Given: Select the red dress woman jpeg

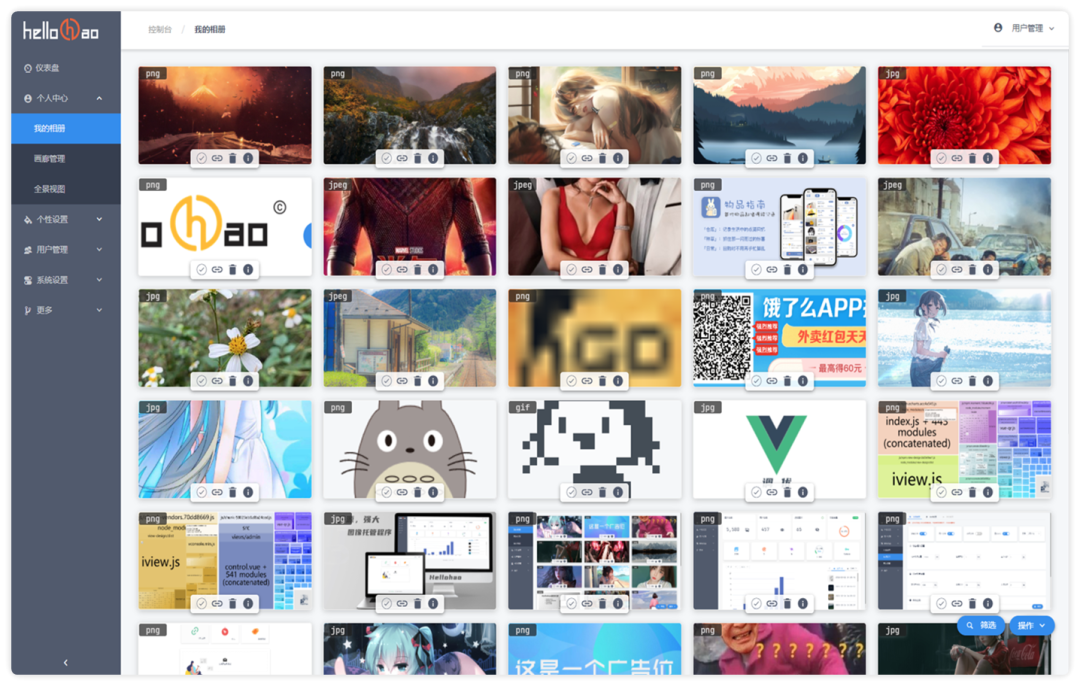Looking at the screenshot, I should point(571,269).
